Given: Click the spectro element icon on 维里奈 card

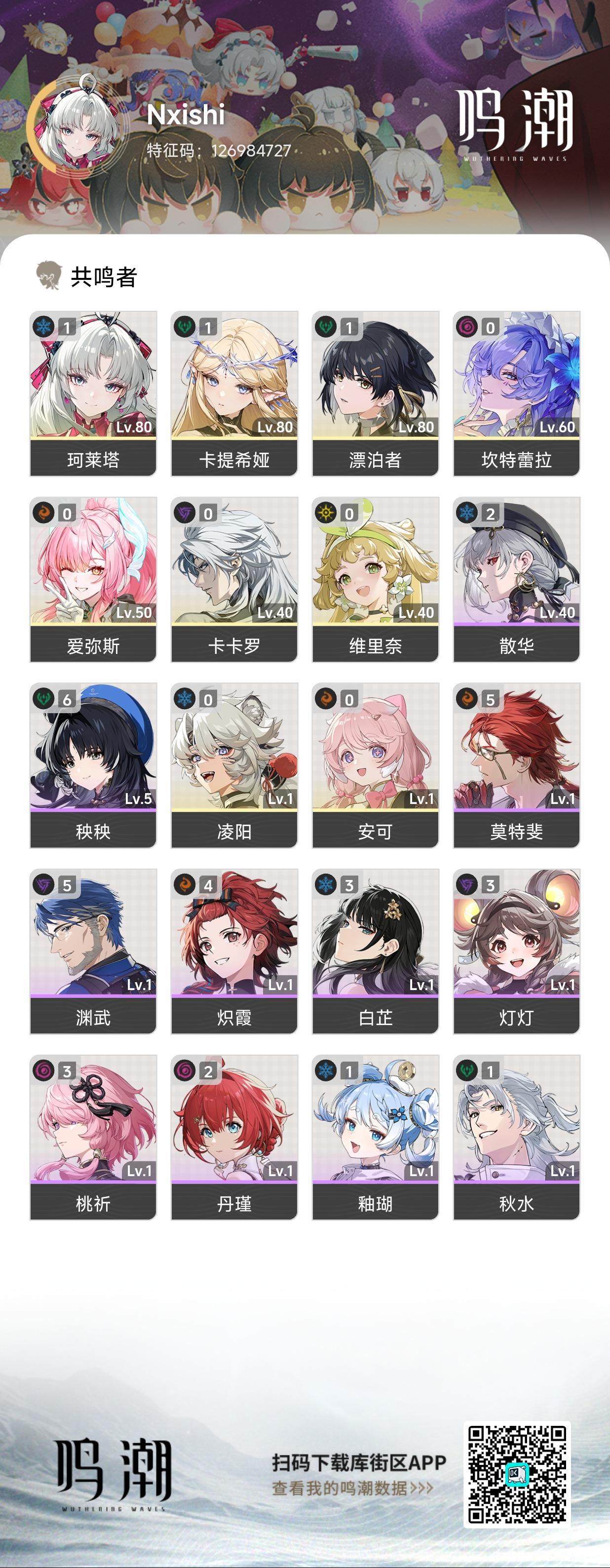Looking at the screenshot, I should [326, 512].
